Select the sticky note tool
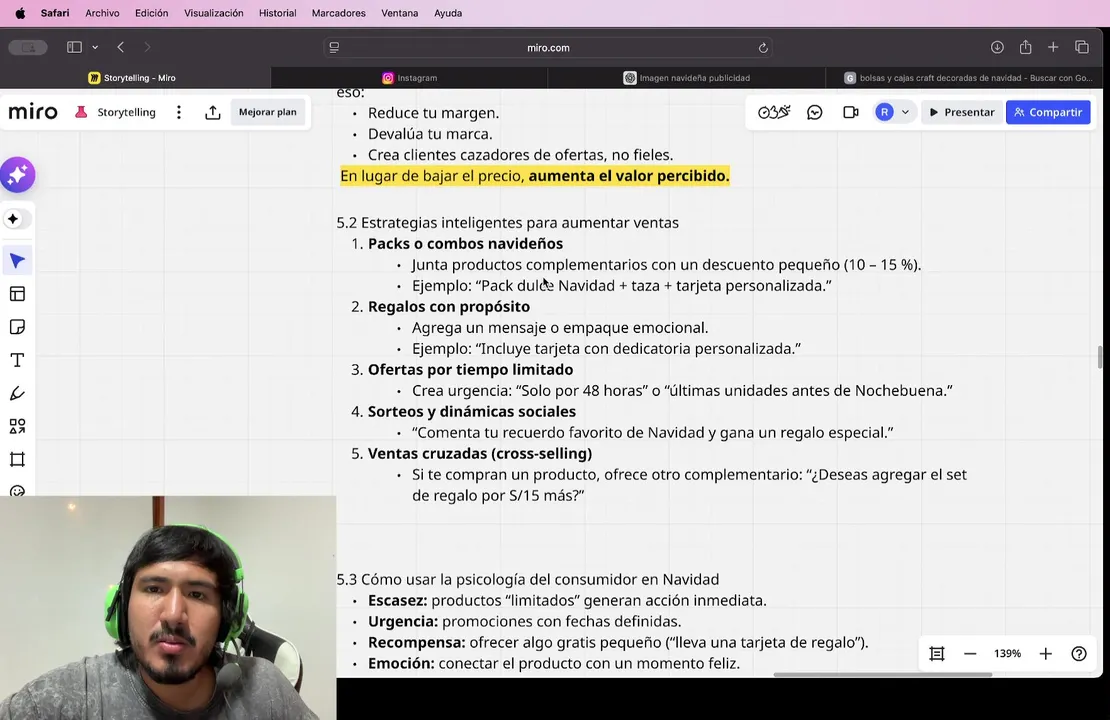1110x720 pixels. click(18, 327)
